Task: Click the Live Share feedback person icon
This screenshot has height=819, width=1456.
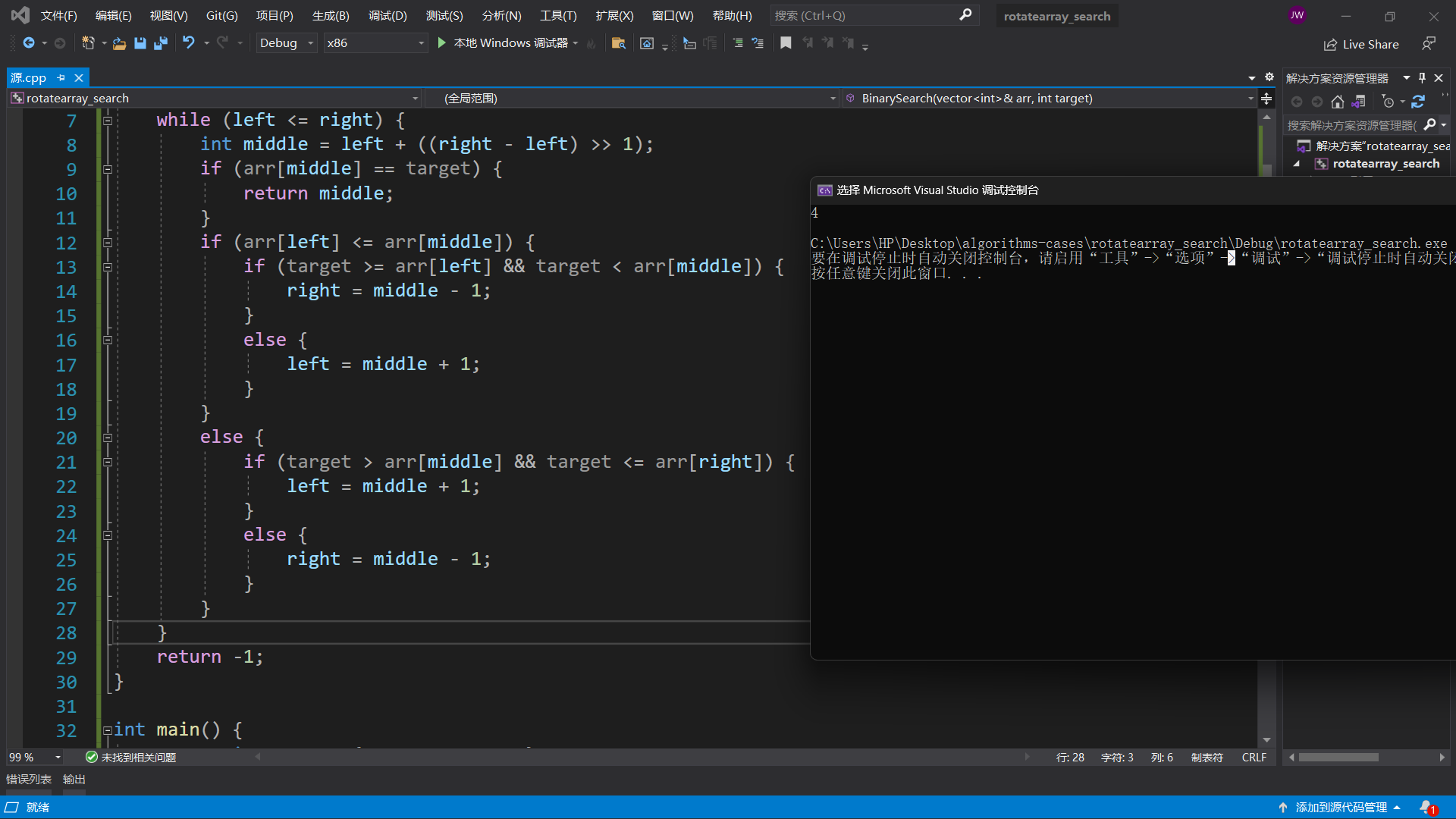Action: tap(1429, 44)
